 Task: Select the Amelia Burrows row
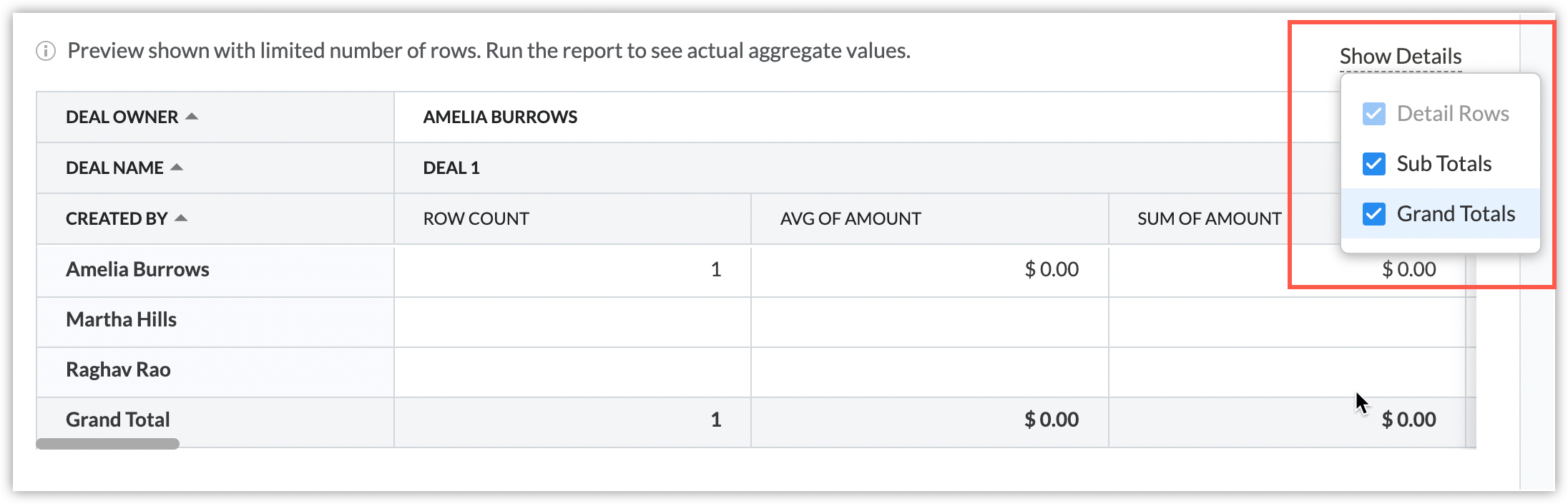click(x=137, y=270)
